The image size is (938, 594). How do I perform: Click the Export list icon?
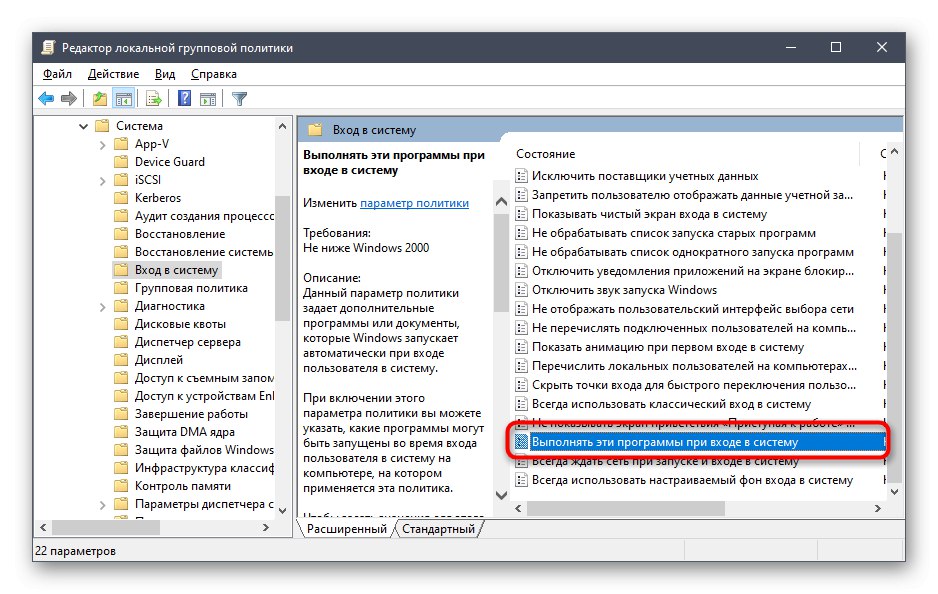point(152,98)
